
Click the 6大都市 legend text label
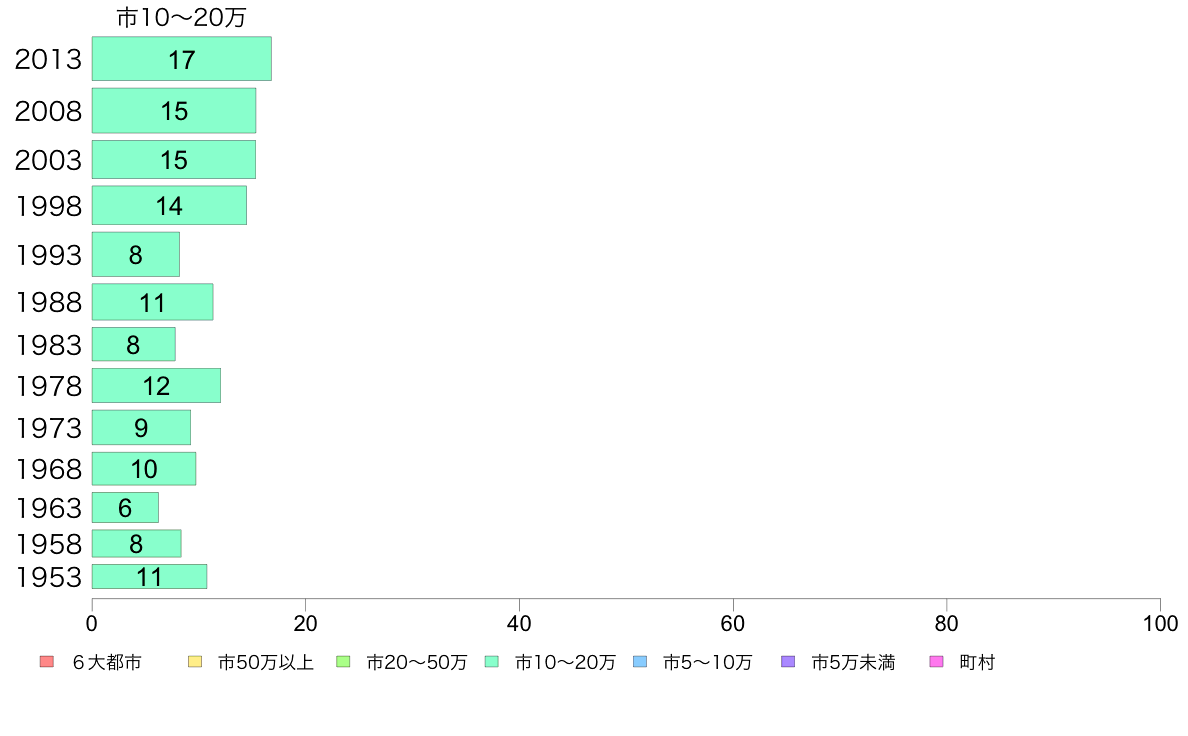[107, 662]
